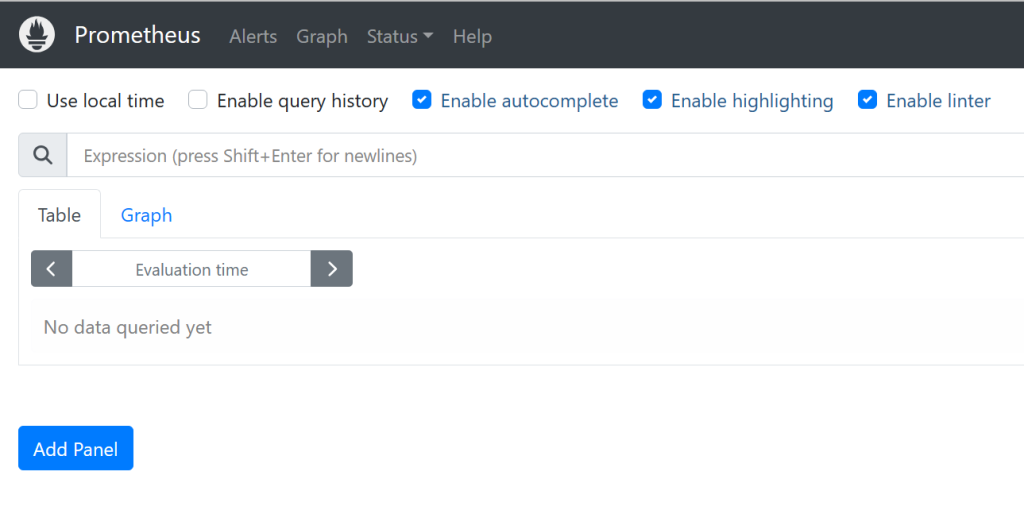
Task: Focus the Expression query input field
Action: (x=540, y=156)
